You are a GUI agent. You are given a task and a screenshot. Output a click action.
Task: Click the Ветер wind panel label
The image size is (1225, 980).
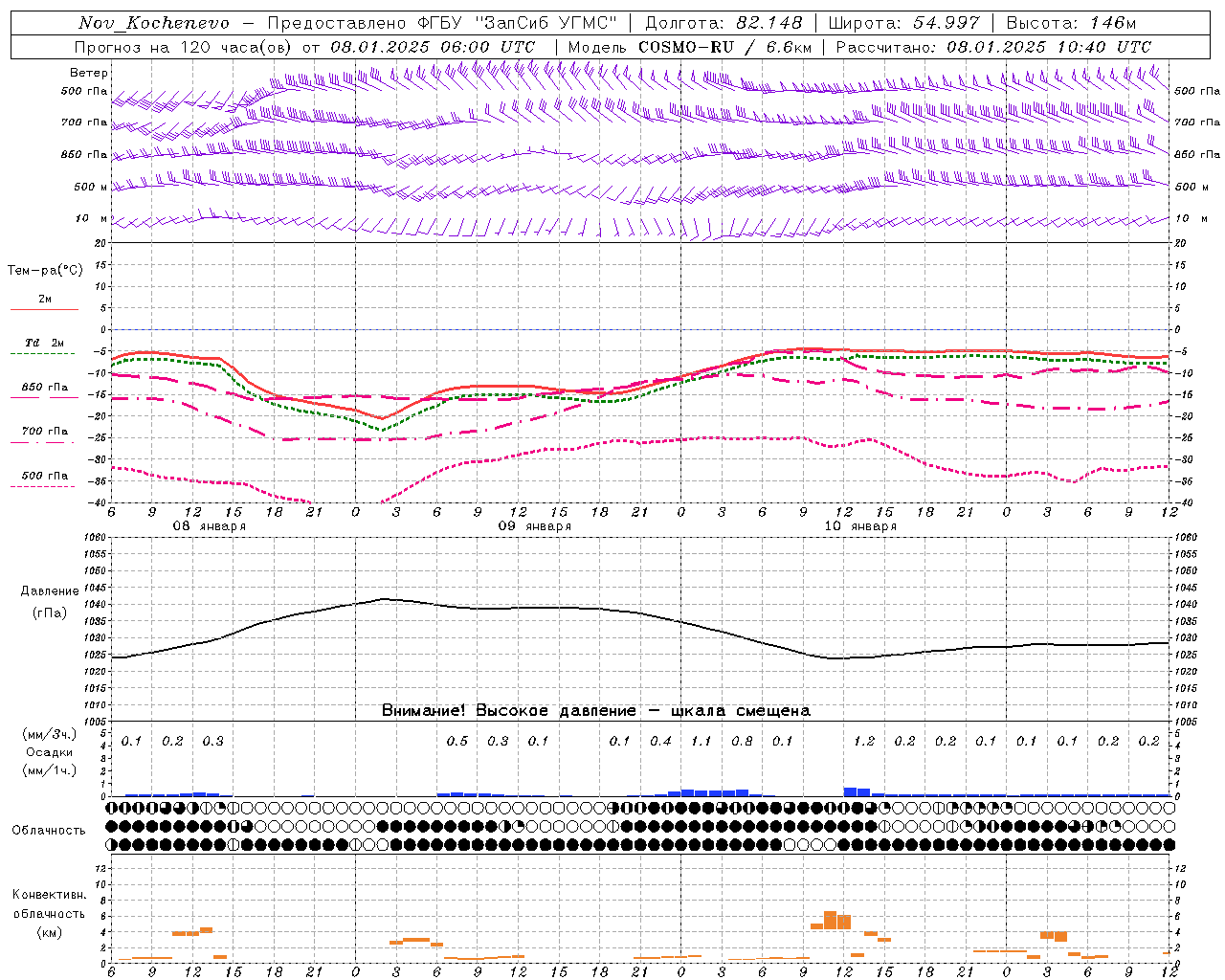89,73
